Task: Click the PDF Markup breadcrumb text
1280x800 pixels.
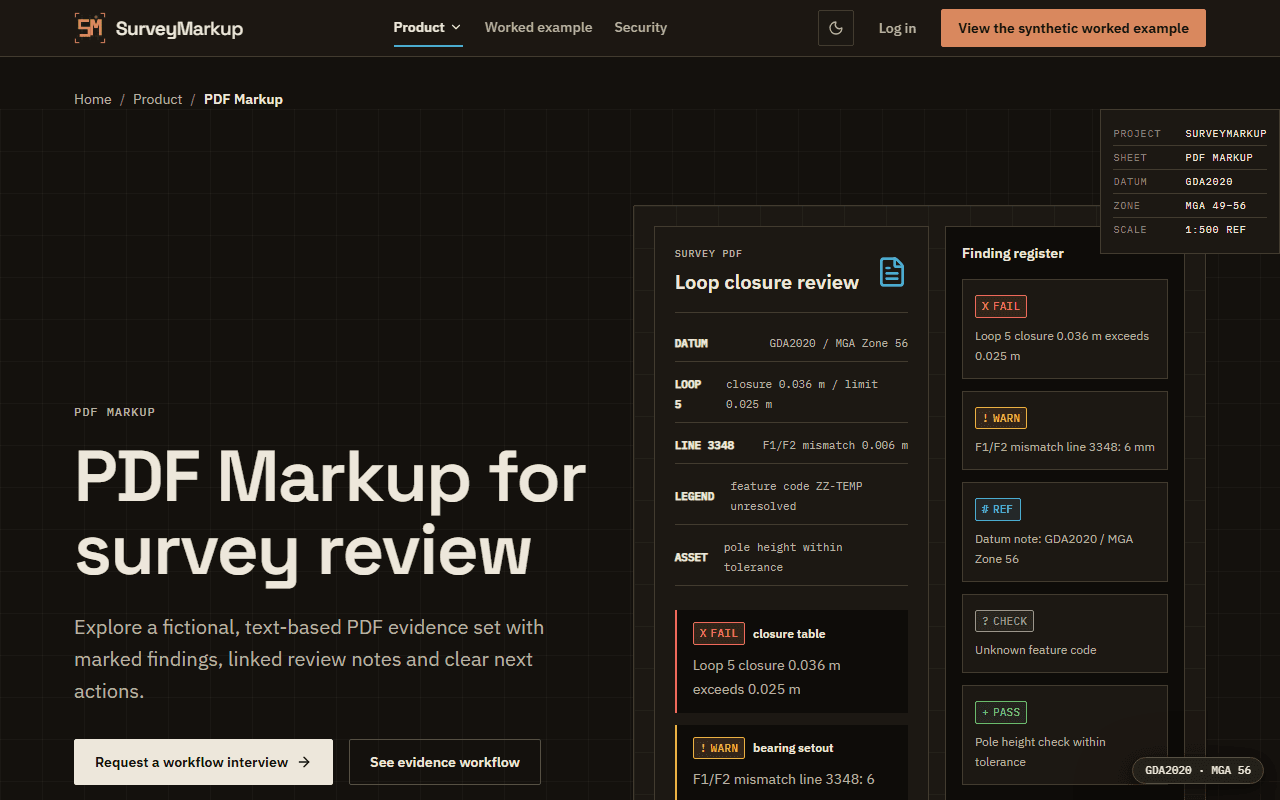Action: pos(243,99)
